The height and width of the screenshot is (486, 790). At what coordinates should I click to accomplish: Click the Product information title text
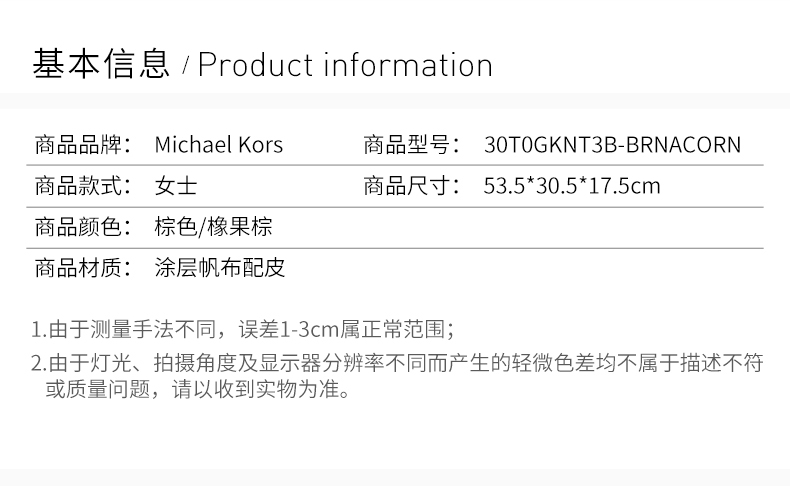coord(345,65)
